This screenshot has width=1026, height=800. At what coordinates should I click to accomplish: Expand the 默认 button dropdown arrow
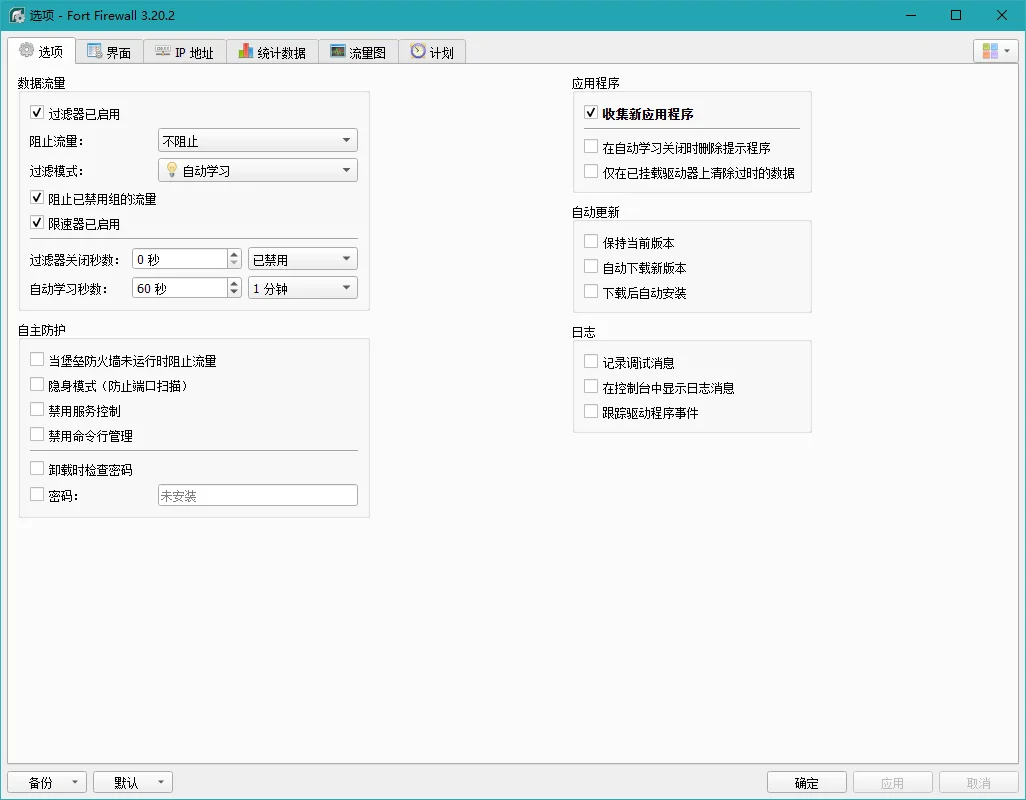(x=161, y=782)
